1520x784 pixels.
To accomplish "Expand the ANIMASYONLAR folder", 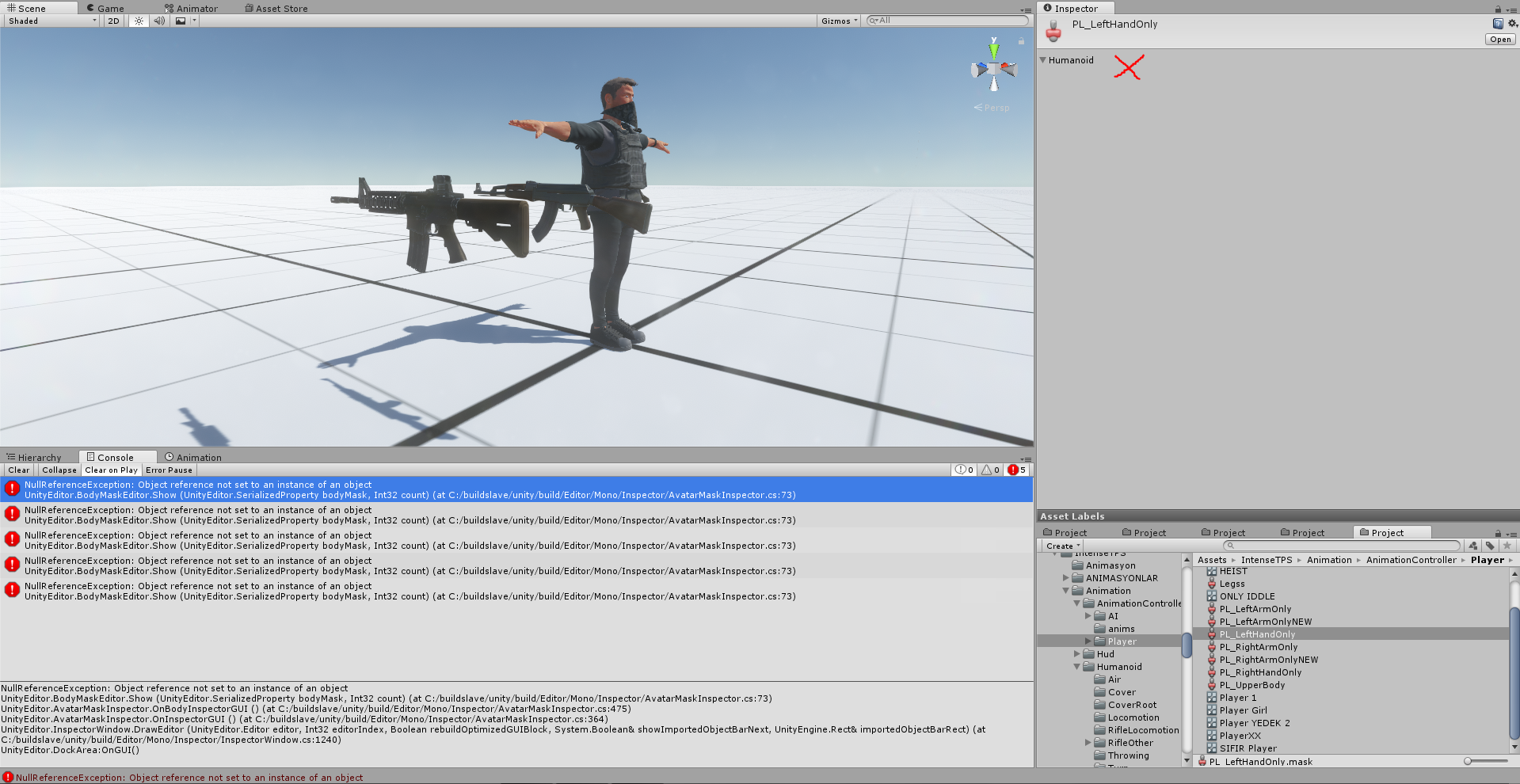I will click(1065, 578).
